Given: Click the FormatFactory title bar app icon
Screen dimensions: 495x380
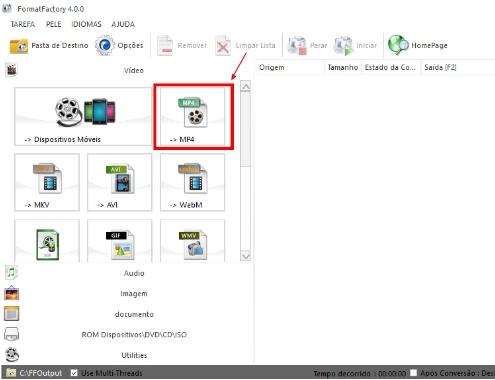Looking at the screenshot, I should tap(7, 9).
